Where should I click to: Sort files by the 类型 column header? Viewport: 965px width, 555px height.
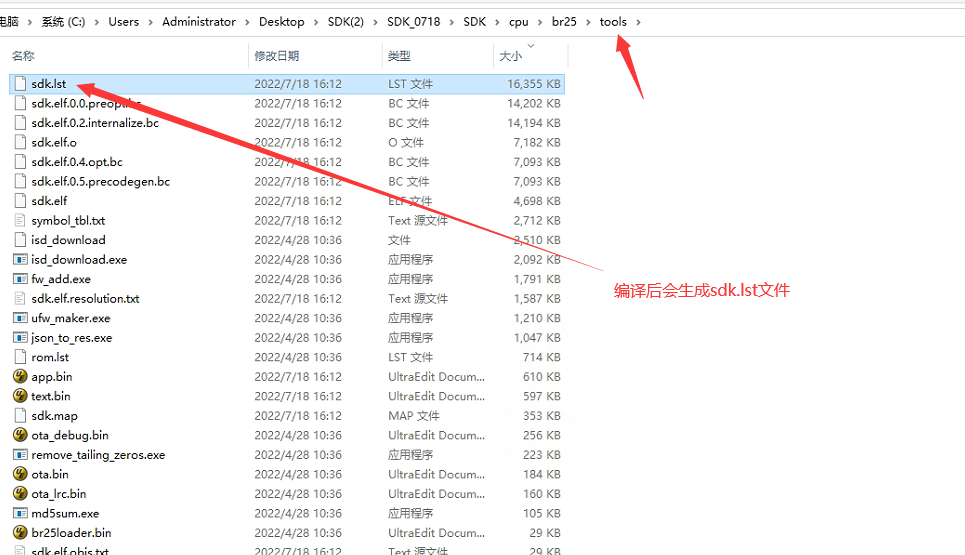[399, 56]
